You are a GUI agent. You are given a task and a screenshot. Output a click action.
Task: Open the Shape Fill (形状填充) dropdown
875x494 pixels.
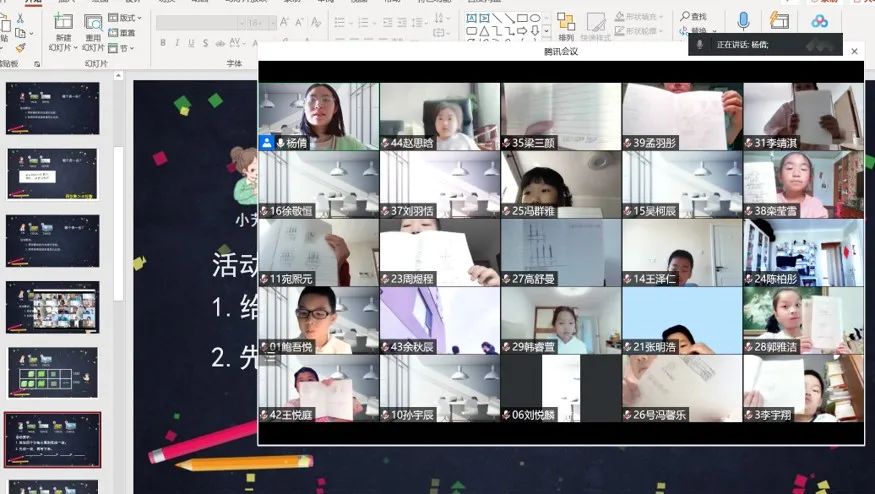click(x=640, y=17)
